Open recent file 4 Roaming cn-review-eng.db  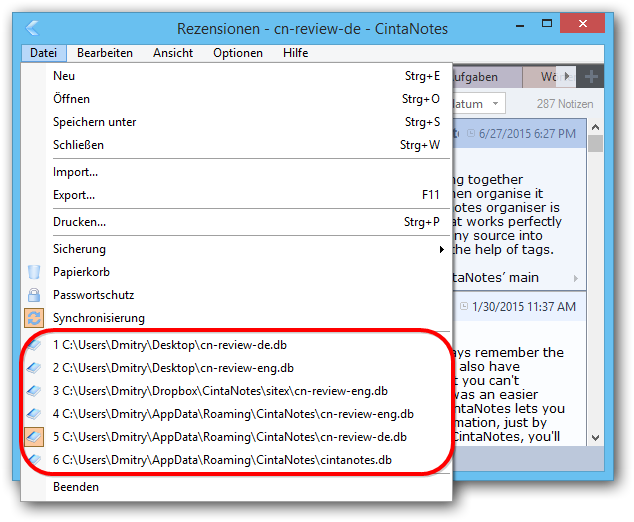pos(247,414)
